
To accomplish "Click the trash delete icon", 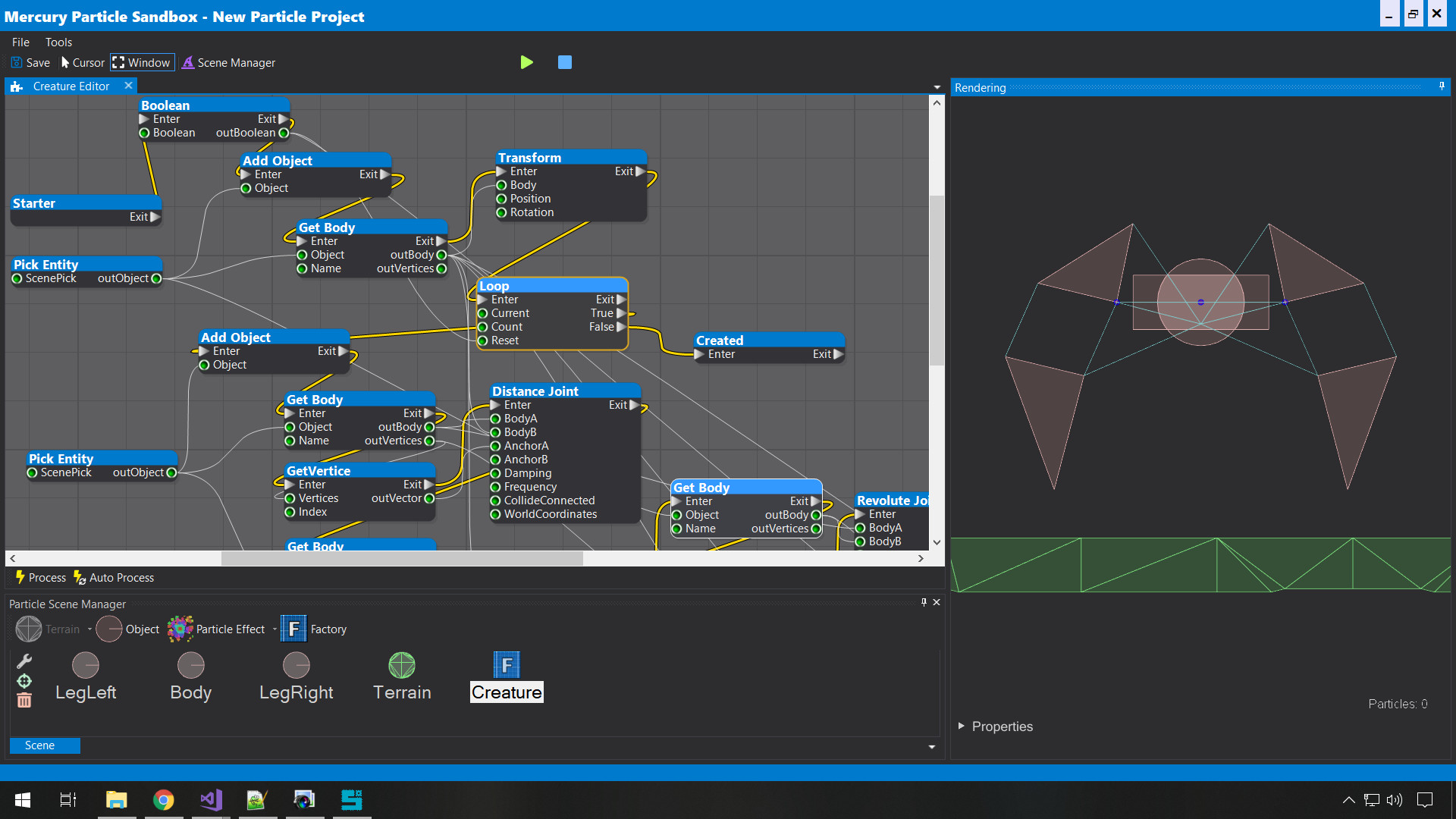I will 24,700.
